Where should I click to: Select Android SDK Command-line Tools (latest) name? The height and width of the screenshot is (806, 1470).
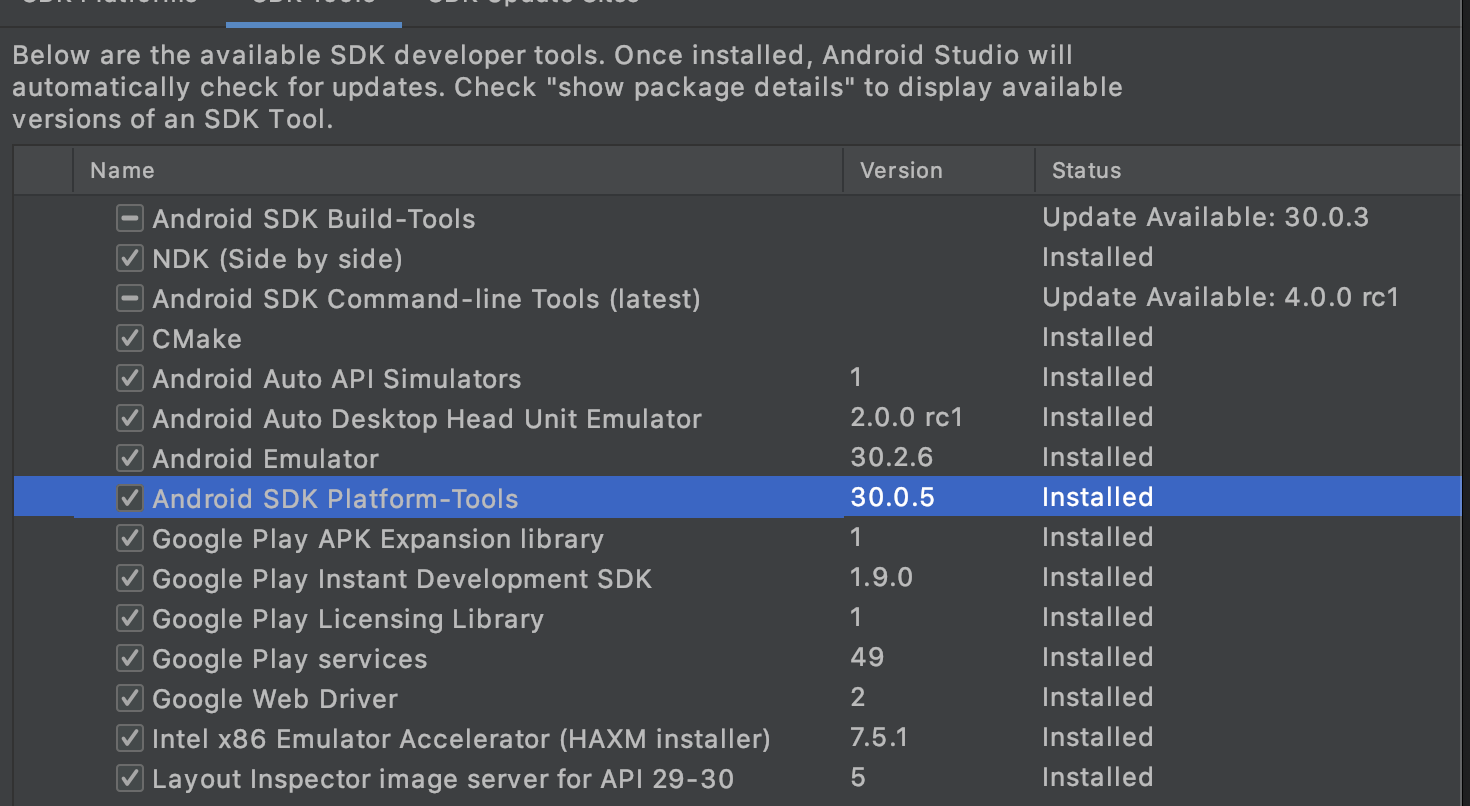(426, 299)
